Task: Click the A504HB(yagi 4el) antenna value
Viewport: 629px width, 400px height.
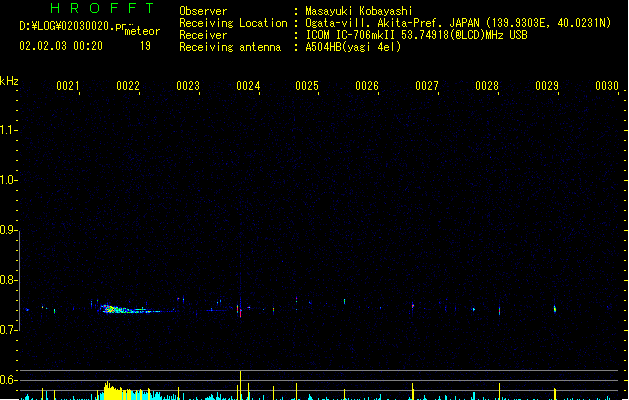Action: pyautogui.click(x=353, y=47)
